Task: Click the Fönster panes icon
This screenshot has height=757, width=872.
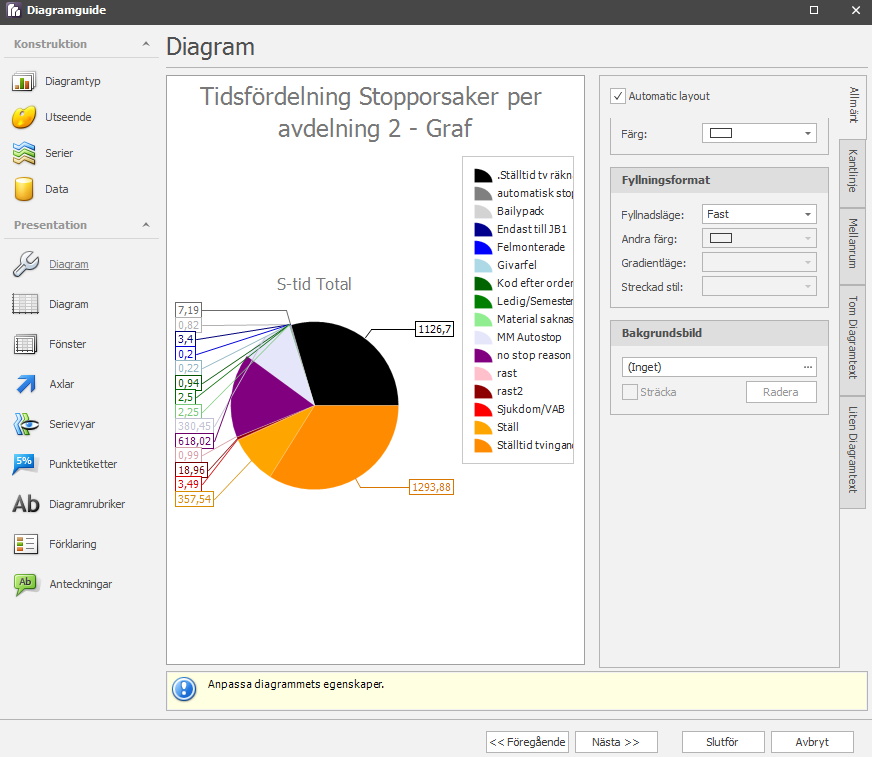Action: (26, 344)
